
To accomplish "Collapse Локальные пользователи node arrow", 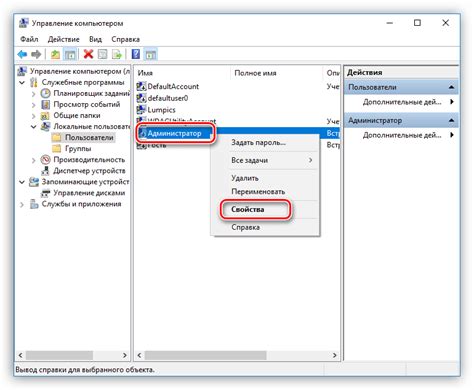I will click(x=34, y=127).
